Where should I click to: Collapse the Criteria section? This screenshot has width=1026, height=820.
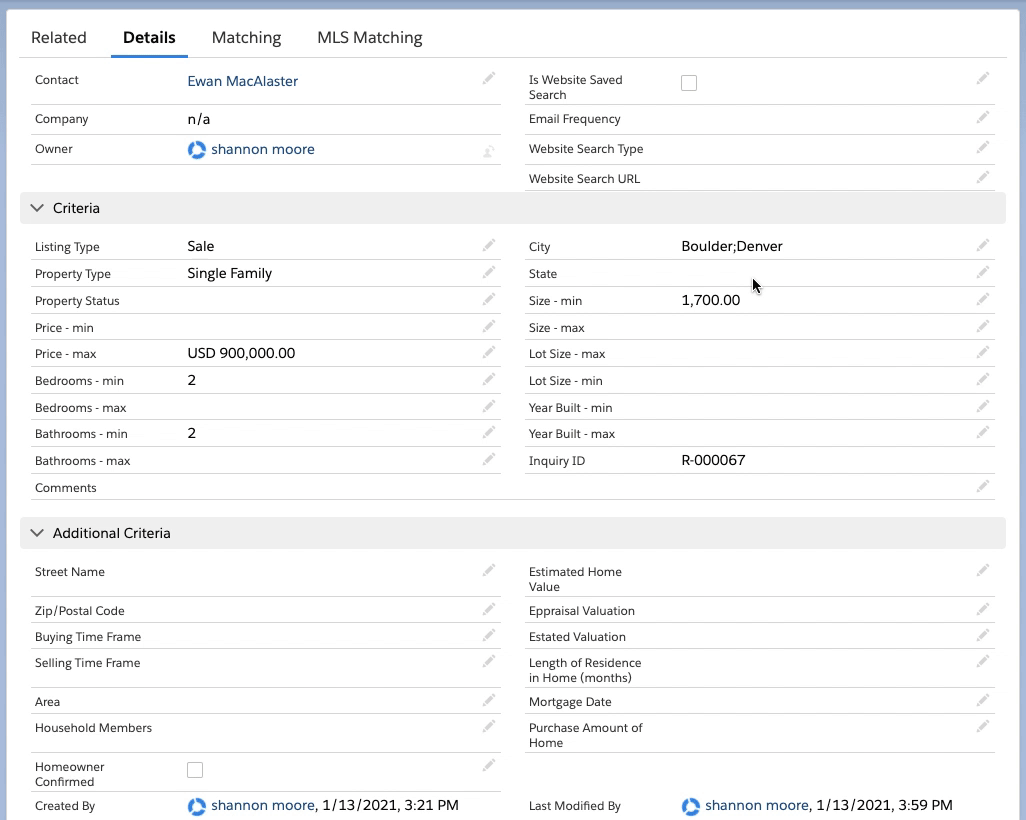(x=37, y=208)
